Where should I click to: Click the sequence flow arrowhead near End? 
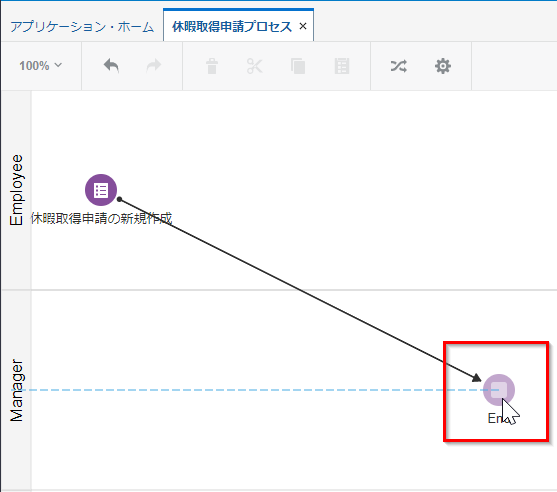477,378
